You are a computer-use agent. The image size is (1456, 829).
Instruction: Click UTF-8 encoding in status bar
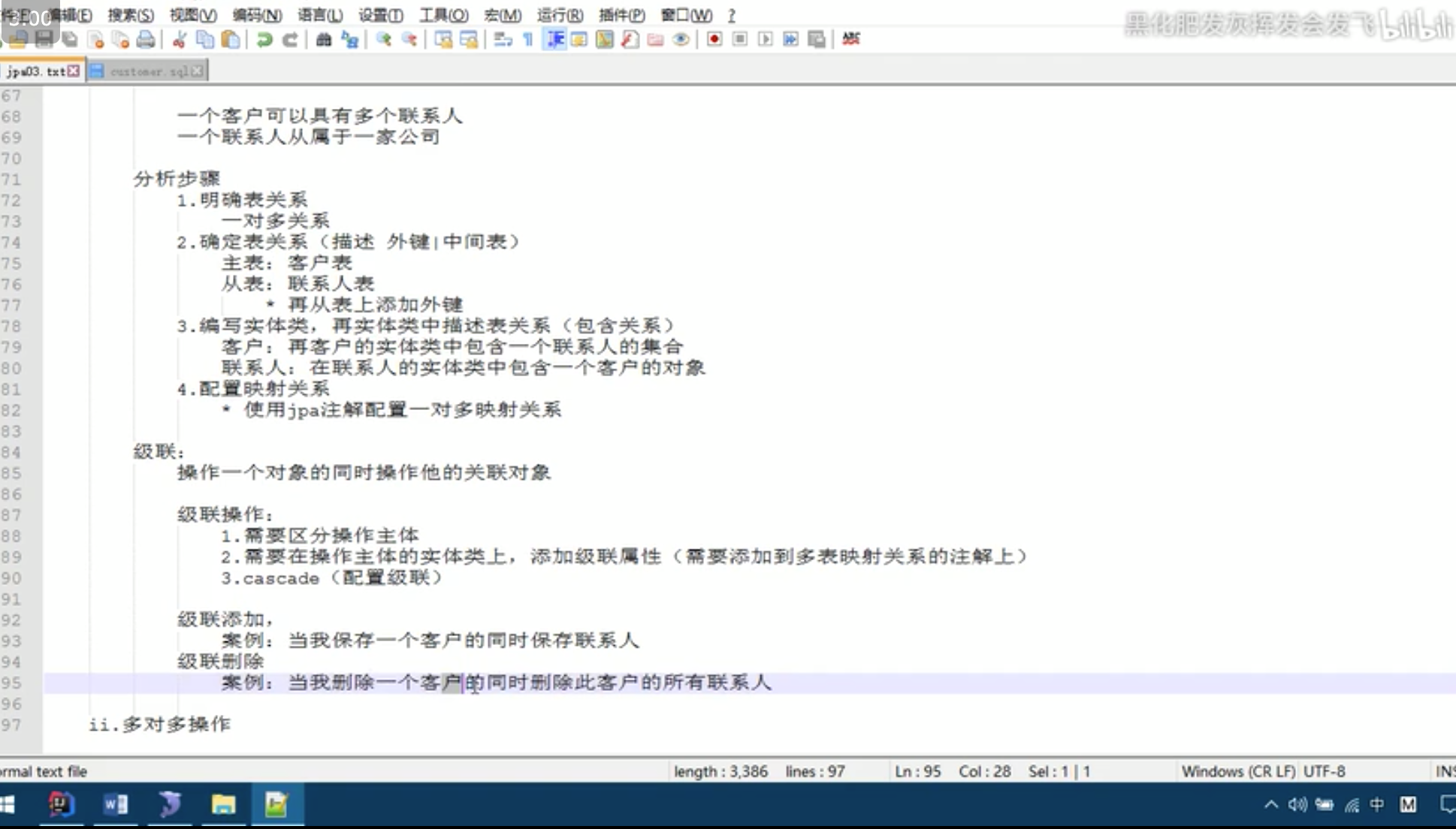coord(1324,771)
